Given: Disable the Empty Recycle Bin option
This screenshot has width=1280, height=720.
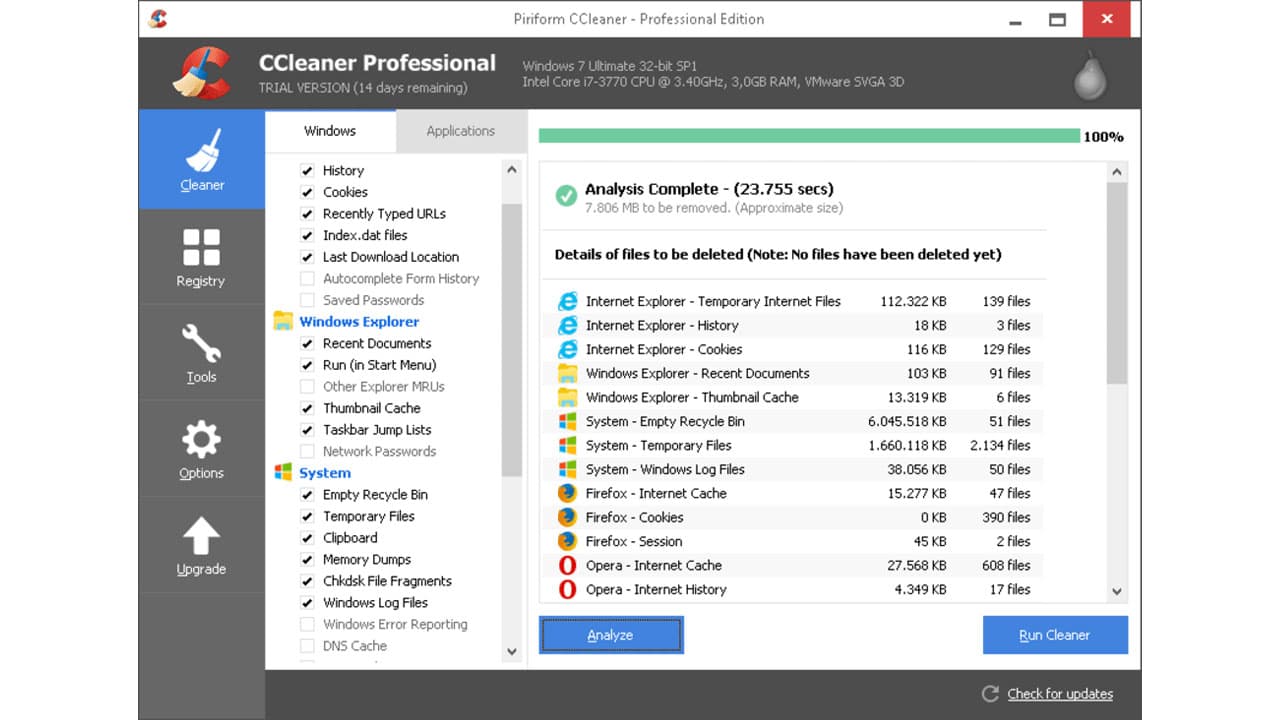Looking at the screenshot, I should point(307,494).
